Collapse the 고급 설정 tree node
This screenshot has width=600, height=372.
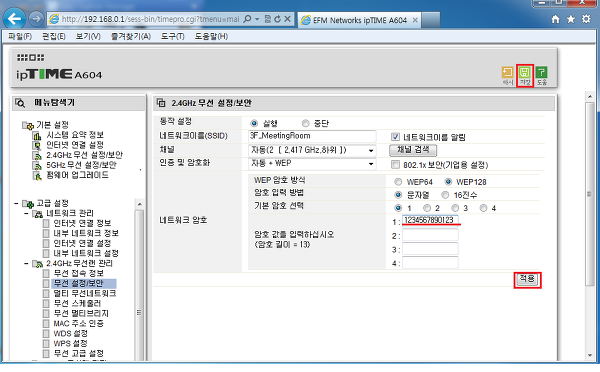point(16,203)
